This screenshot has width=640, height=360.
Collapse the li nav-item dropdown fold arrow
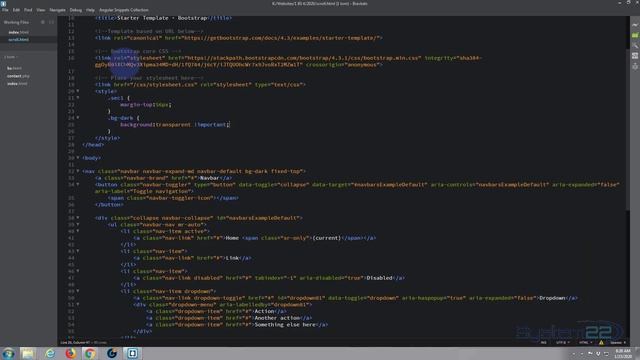tap(78, 291)
